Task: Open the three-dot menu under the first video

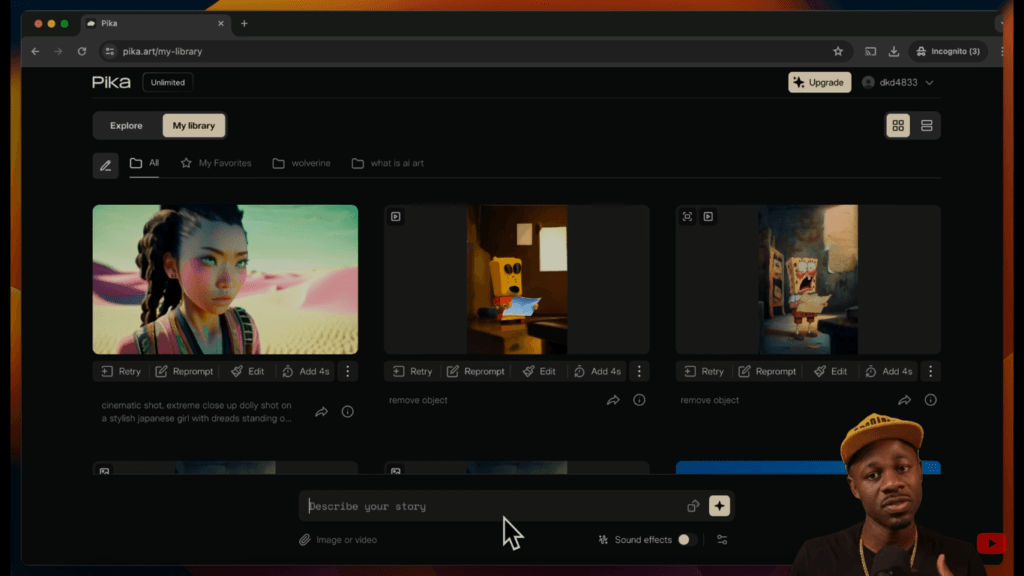Action: 347,371
